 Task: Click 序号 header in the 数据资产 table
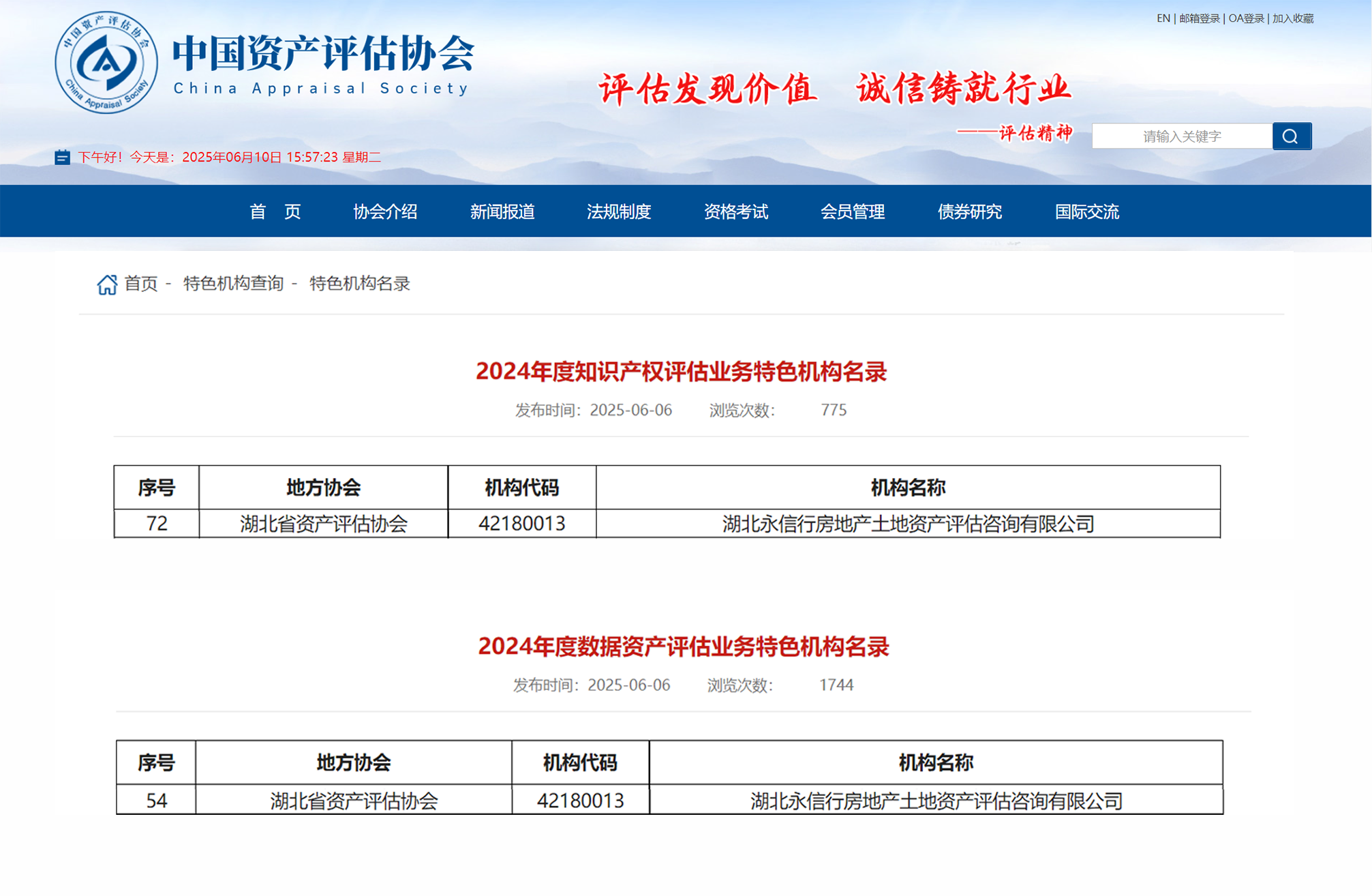[x=157, y=762]
